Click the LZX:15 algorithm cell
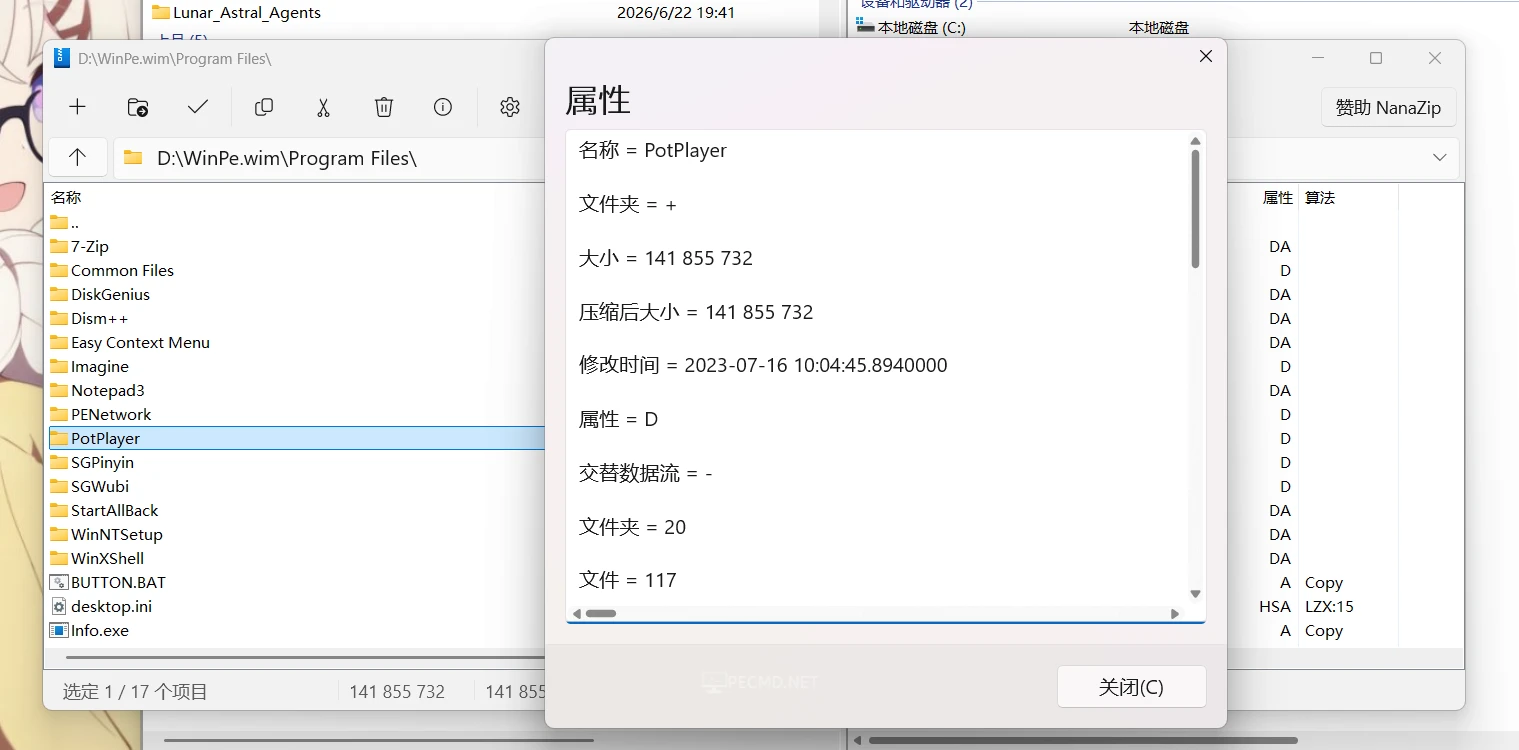The image size is (1519, 750). point(1329,606)
